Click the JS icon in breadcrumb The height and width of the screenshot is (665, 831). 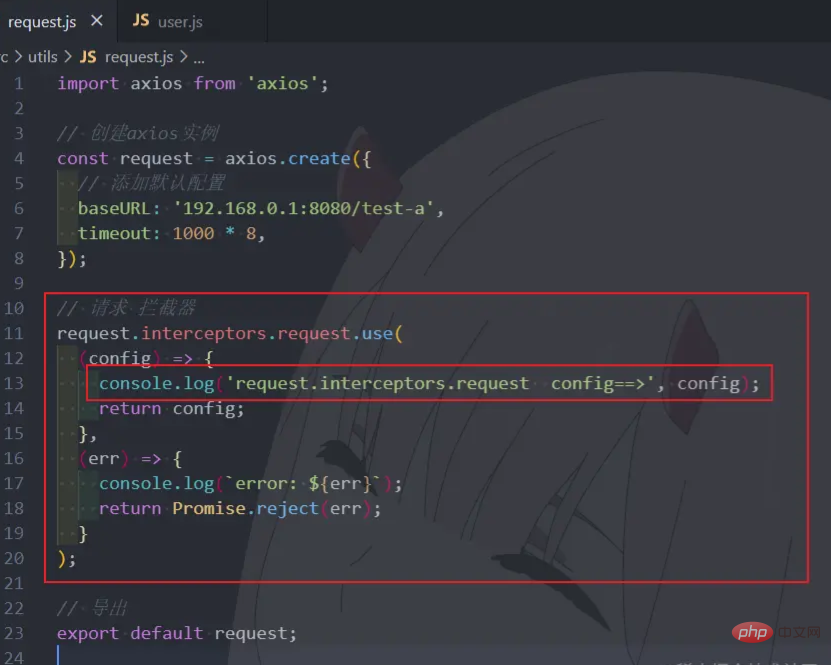click(x=88, y=57)
